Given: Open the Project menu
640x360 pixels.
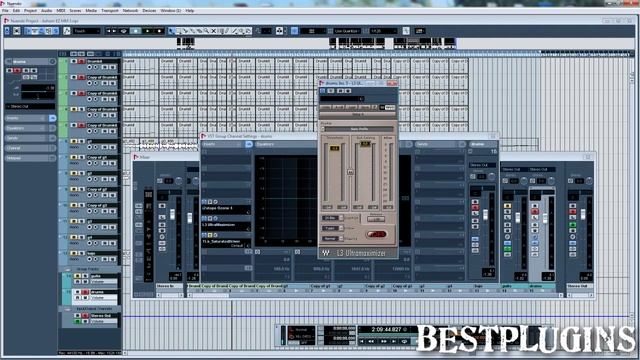Looking at the screenshot, I should coord(31,11).
